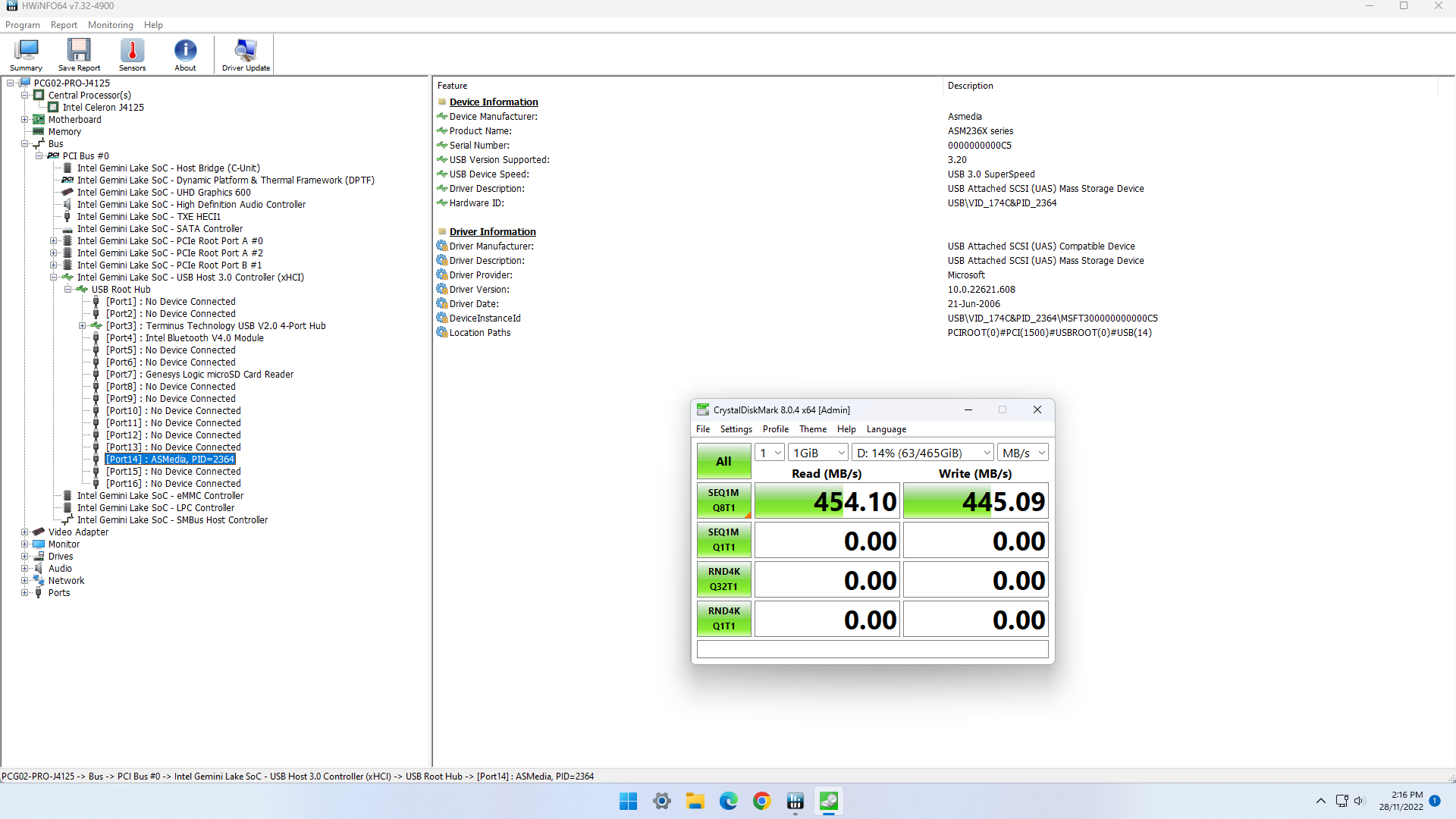Click the Driver Information heading
The height and width of the screenshot is (819, 1456).
point(492,232)
